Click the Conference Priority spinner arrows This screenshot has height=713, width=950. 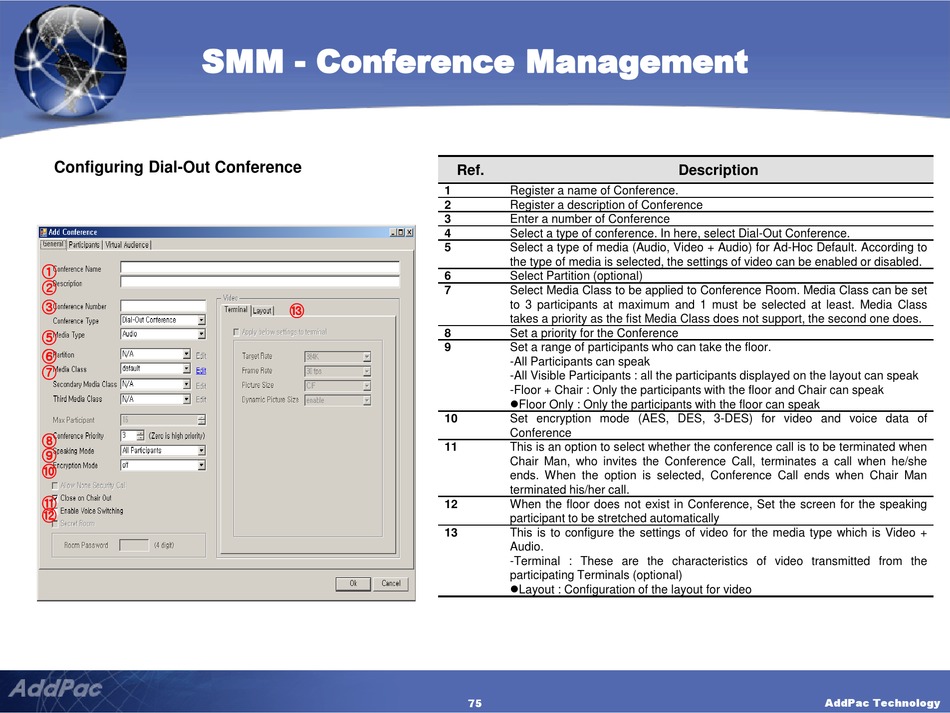137,436
